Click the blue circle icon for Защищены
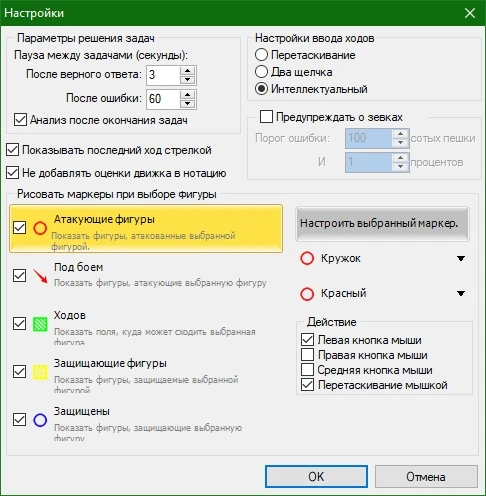 pyautogui.click(x=40, y=420)
